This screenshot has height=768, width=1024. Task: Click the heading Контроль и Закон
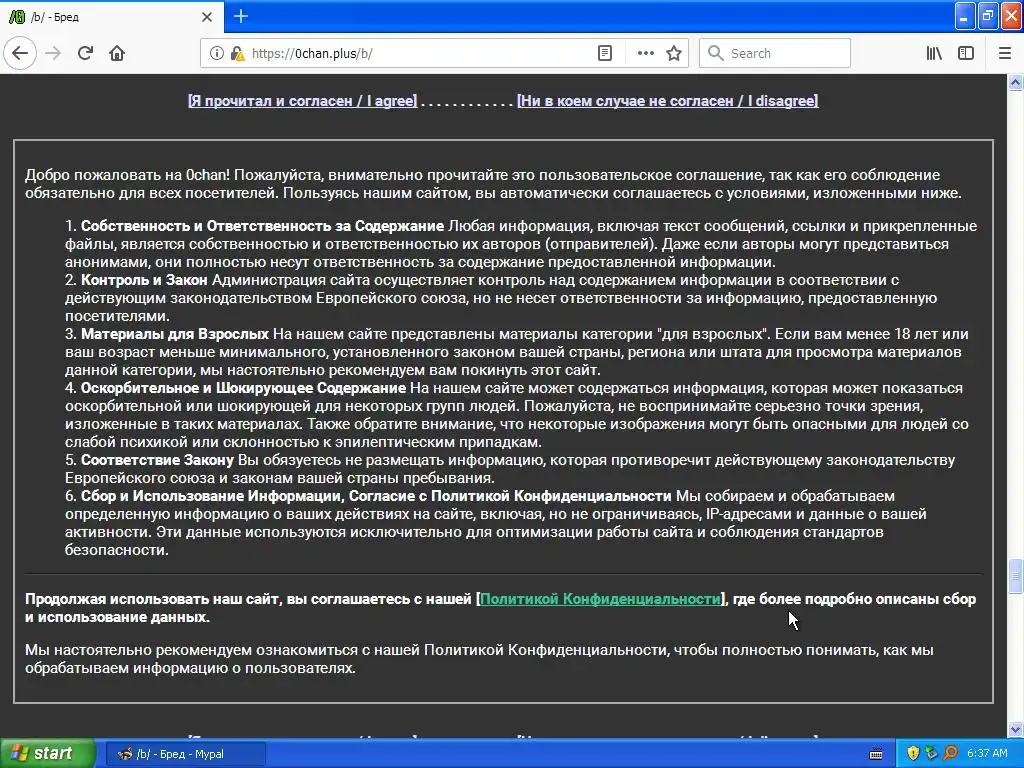(144, 280)
